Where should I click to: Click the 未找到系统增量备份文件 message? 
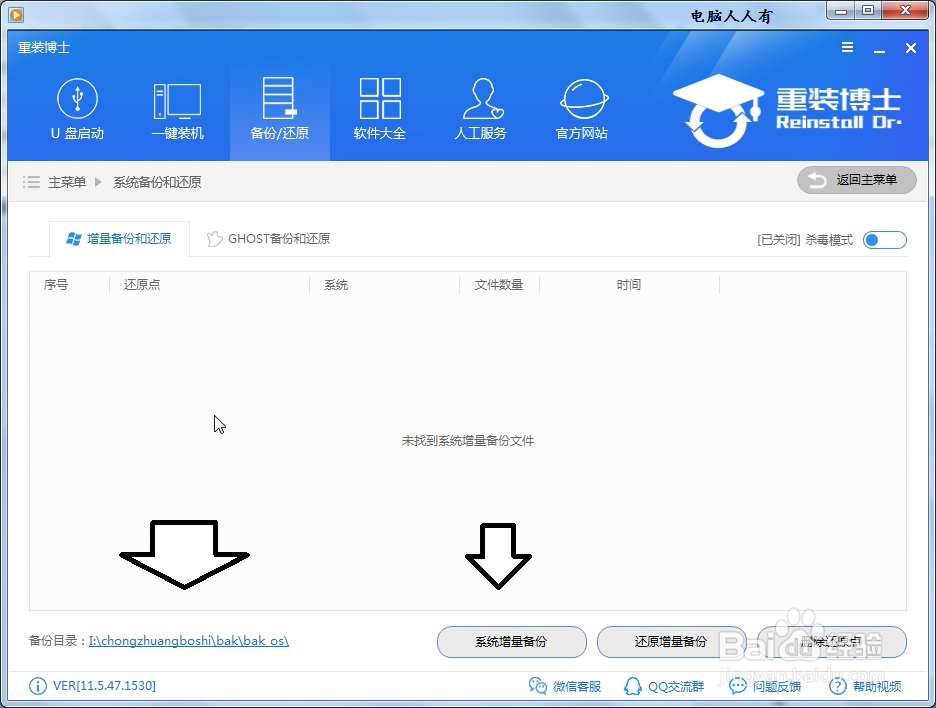click(x=468, y=441)
